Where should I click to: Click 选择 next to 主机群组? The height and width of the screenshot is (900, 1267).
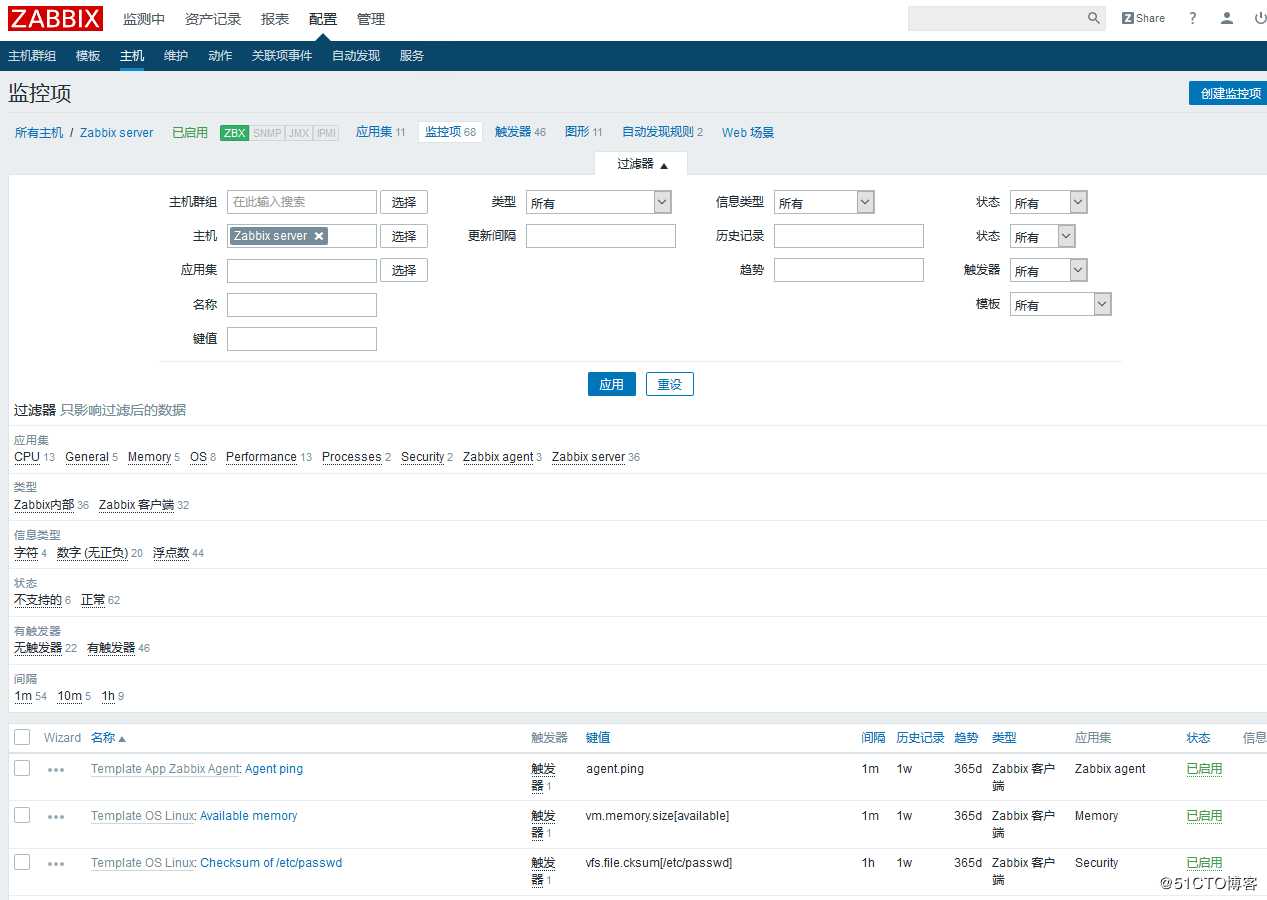(x=404, y=202)
